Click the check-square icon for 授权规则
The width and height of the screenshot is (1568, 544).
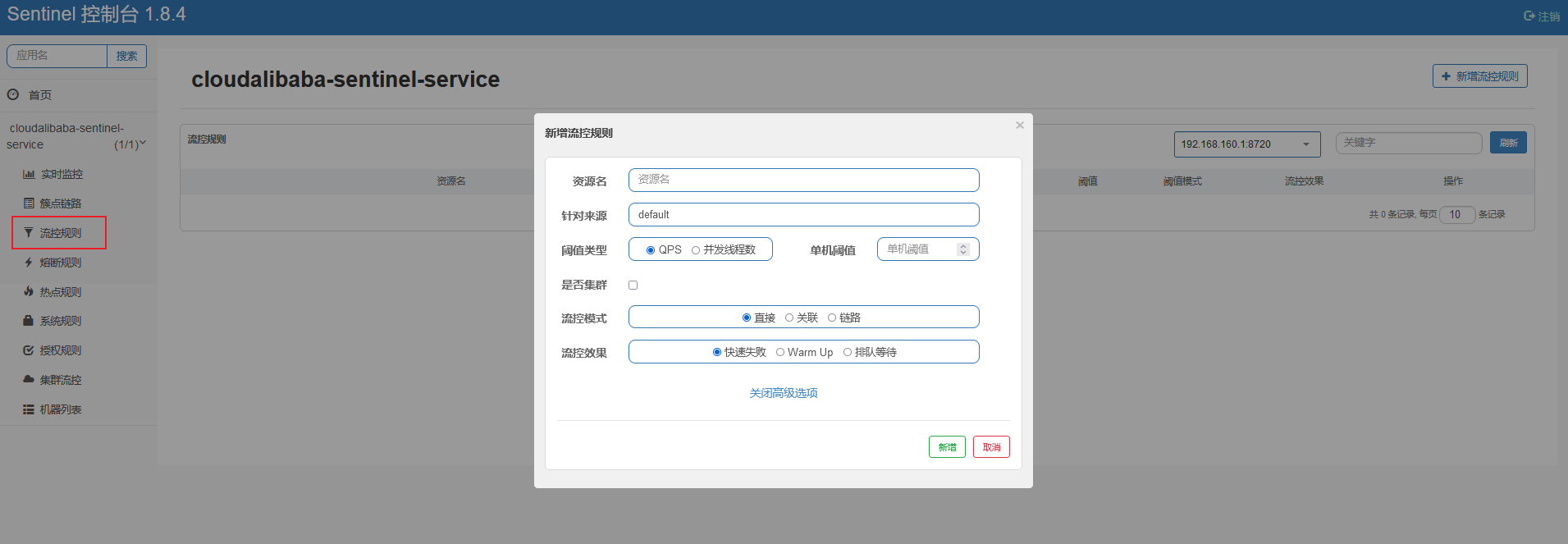pyautogui.click(x=29, y=350)
